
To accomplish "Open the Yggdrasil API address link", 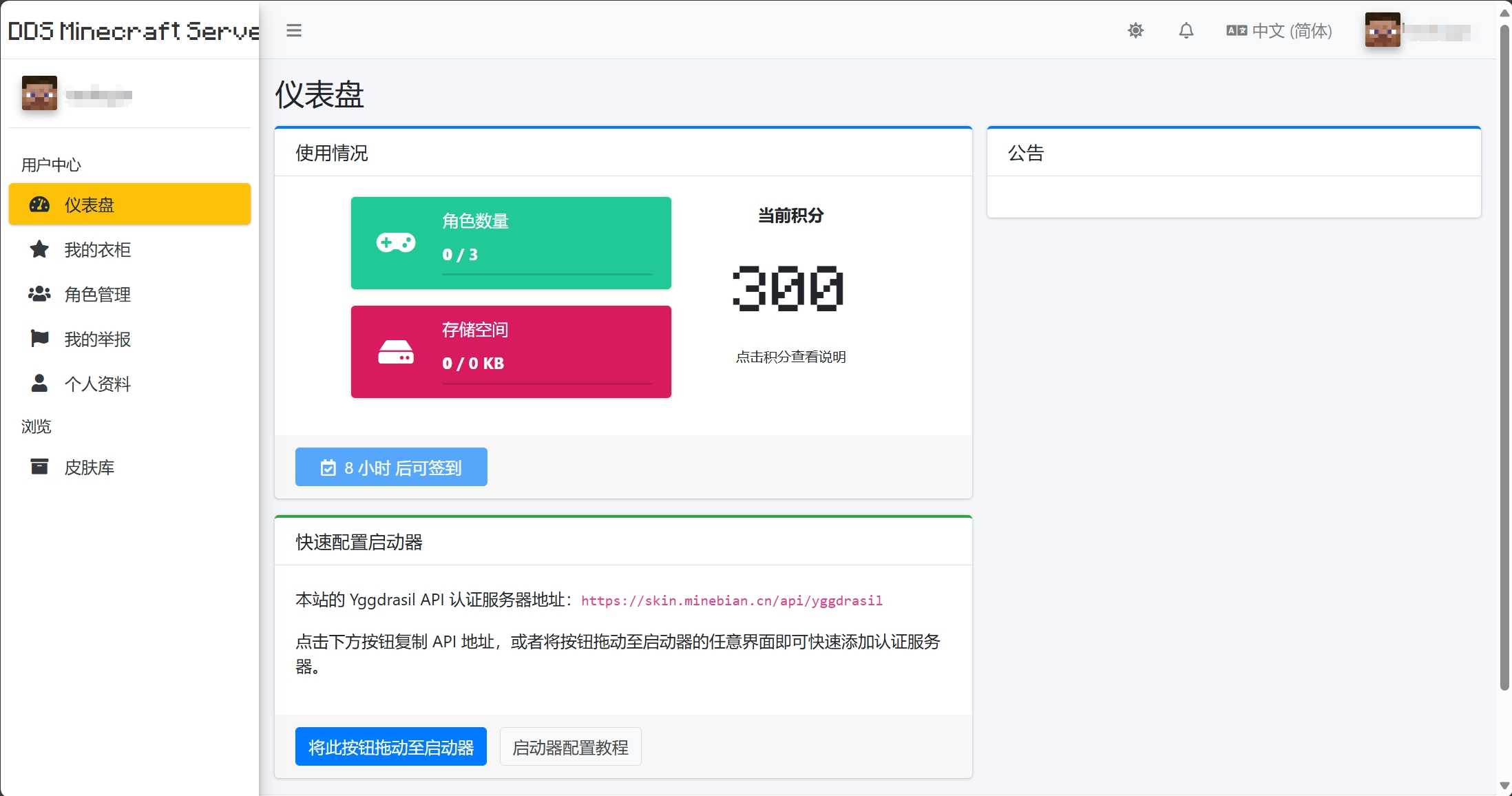I will 732,600.
